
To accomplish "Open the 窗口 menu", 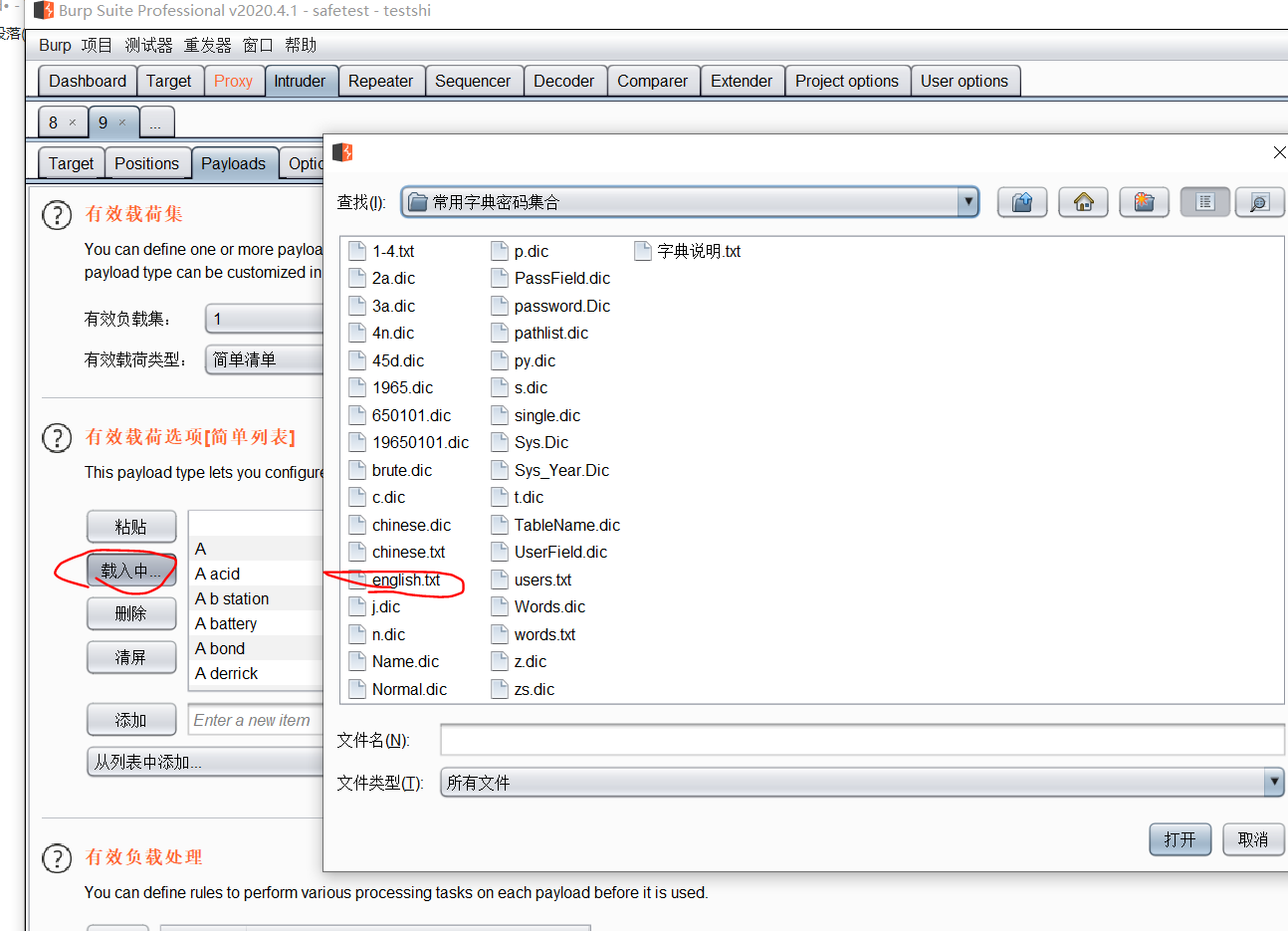I will (x=258, y=45).
